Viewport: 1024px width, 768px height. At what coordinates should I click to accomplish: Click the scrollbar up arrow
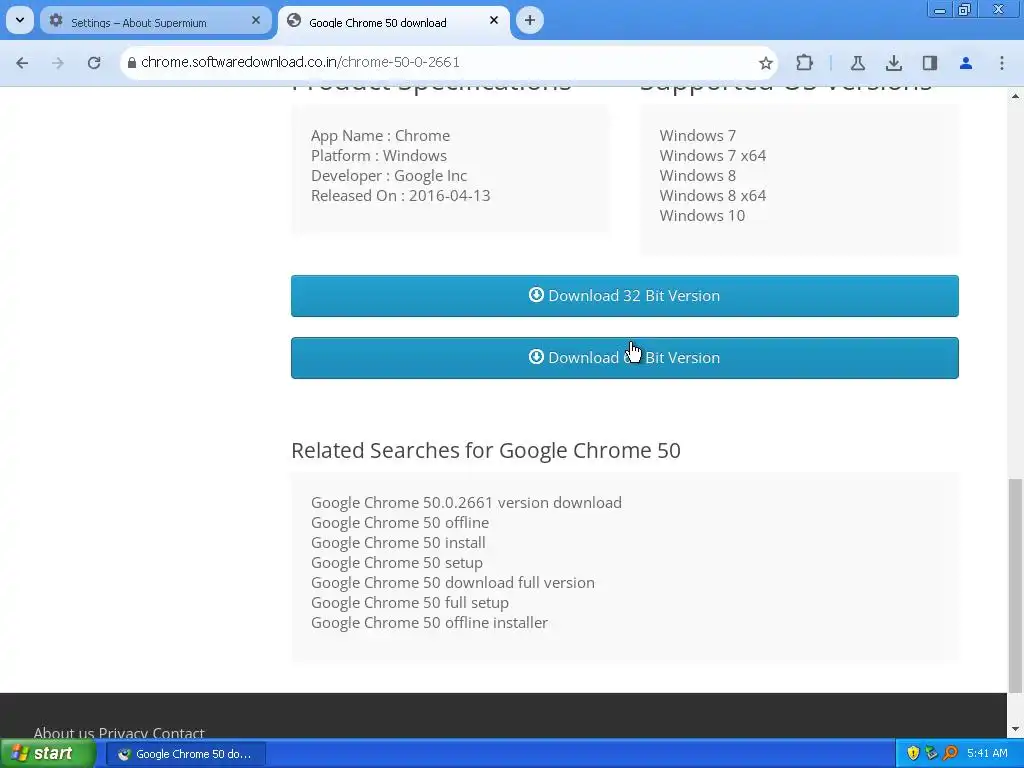(1015, 96)
